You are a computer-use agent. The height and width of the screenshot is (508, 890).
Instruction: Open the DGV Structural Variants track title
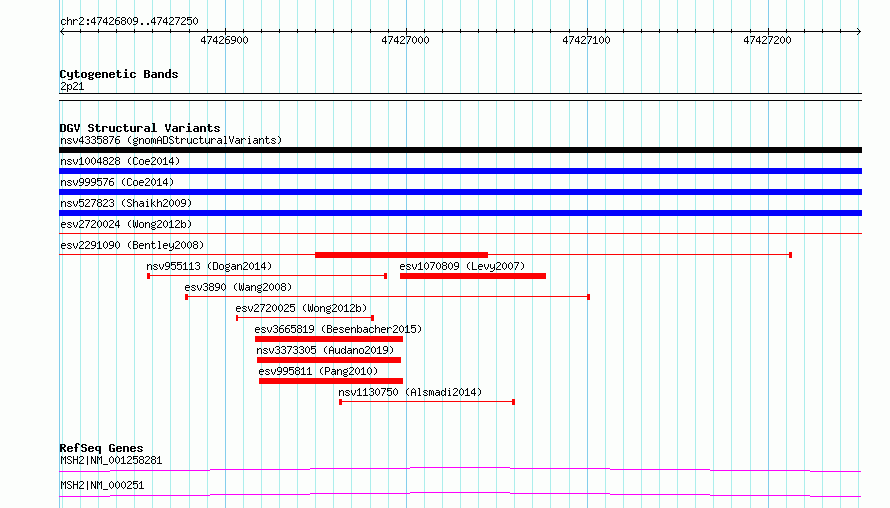tap(140, 128)
